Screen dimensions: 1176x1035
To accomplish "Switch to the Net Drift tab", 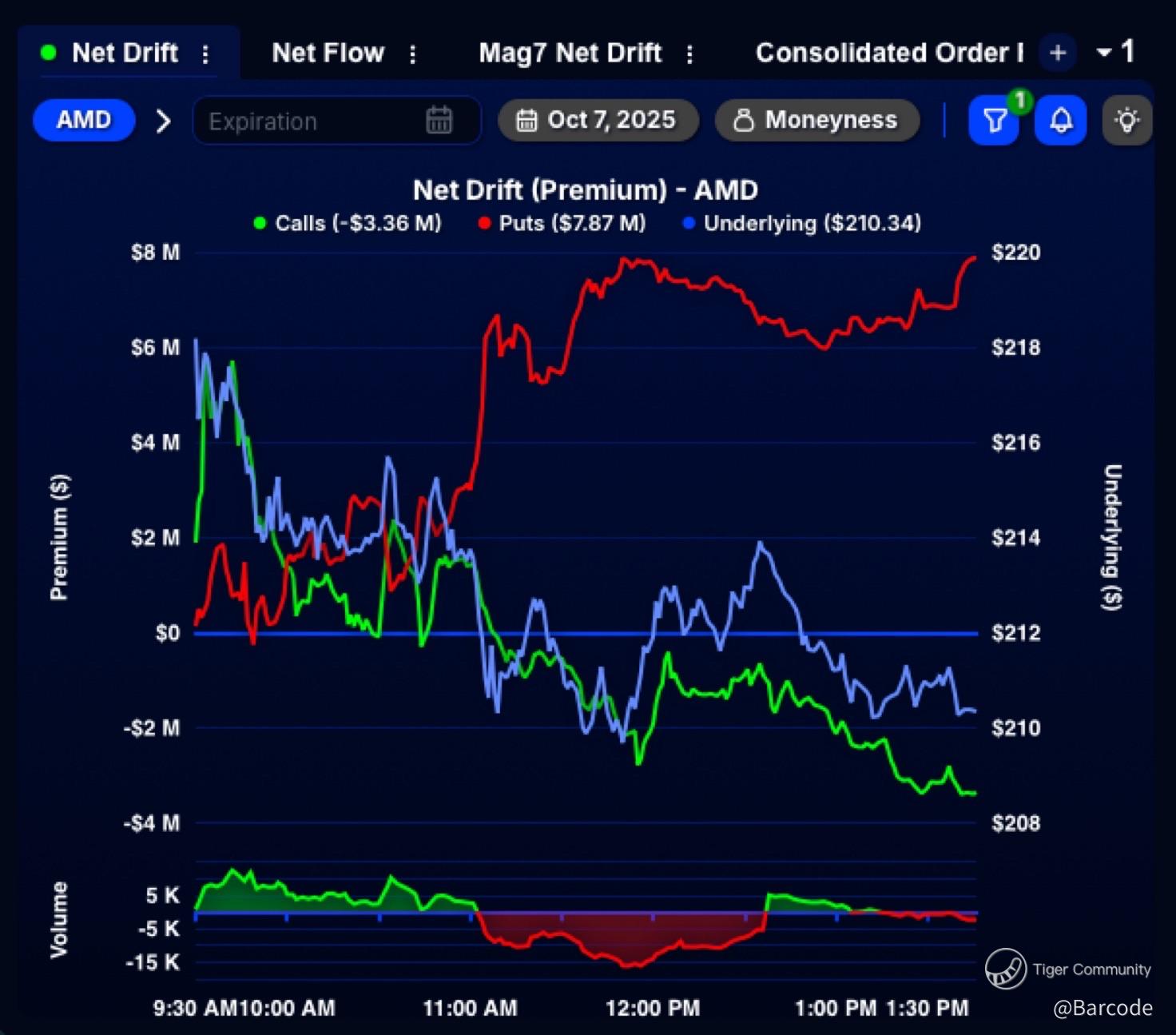I will (125, 53).
